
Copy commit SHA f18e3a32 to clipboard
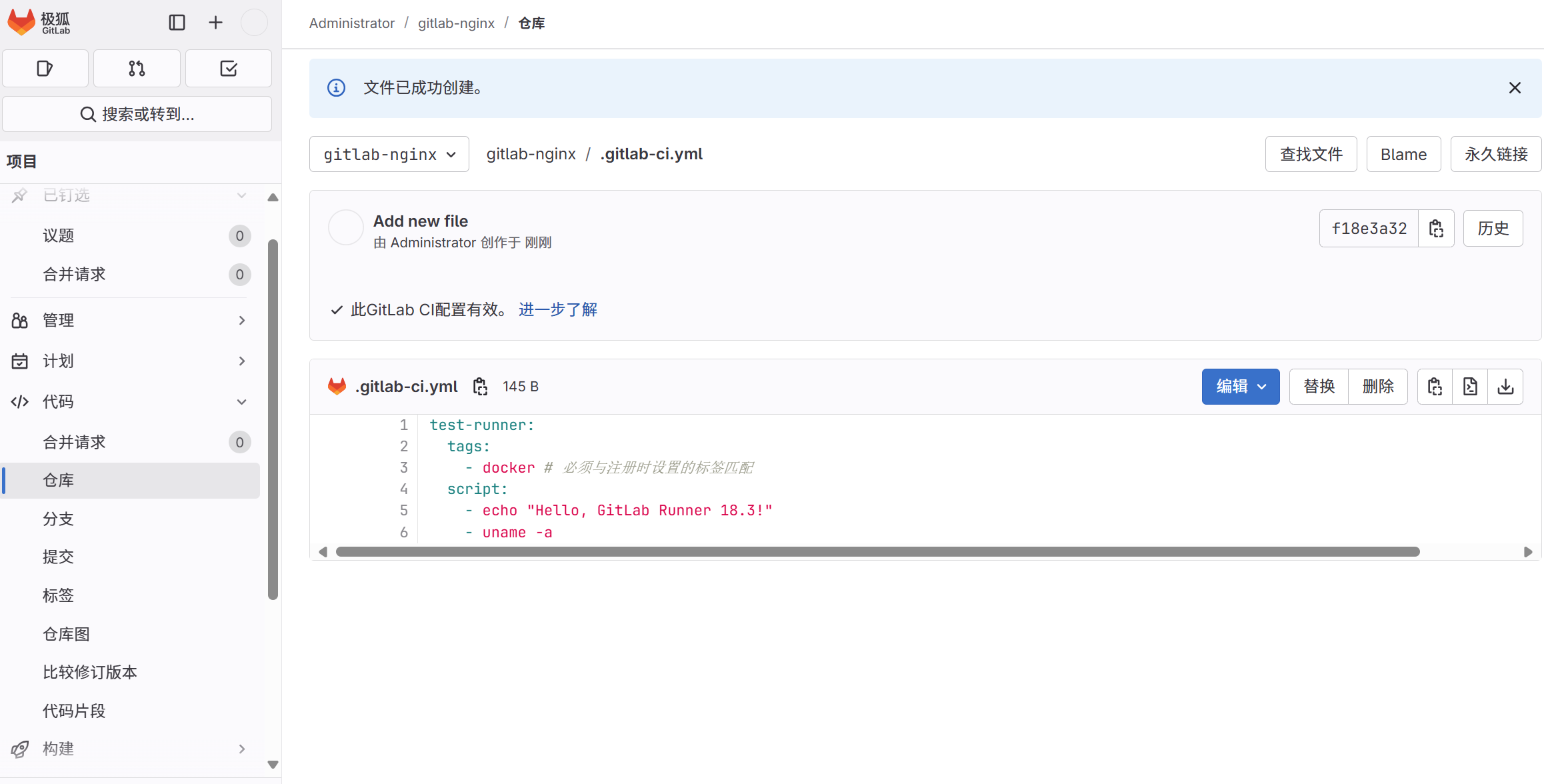click(x=1436, y=229)
